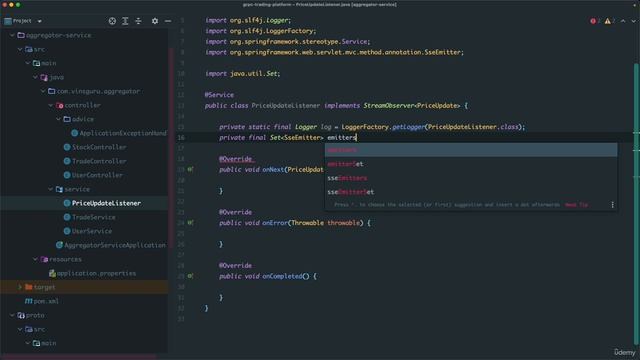Open TradeController in project tree
The height and width of the screenshot is (360, 640).
click(99, 161)
